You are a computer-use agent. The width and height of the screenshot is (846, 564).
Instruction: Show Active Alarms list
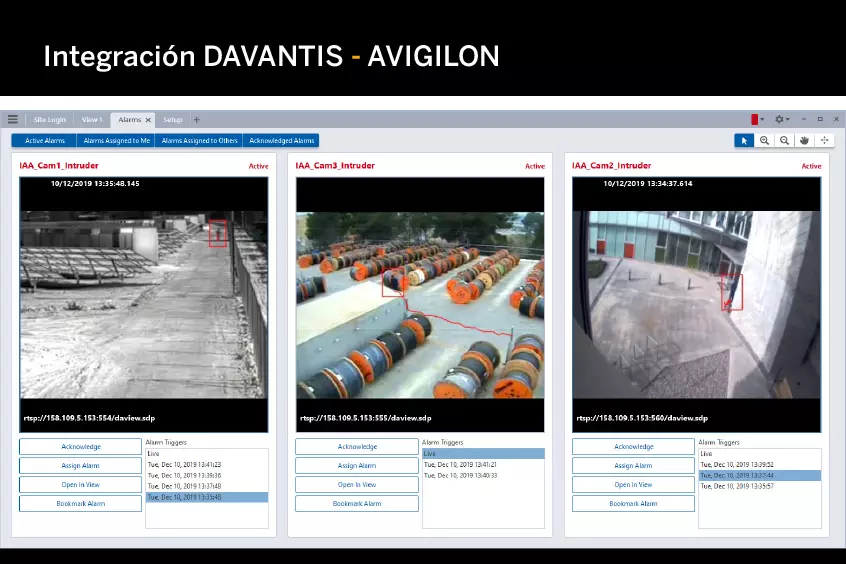pyautogui.click(x=44, y=140)
